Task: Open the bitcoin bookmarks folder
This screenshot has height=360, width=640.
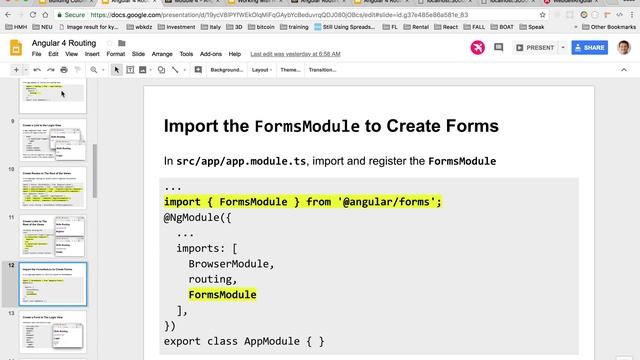Action: coord(261,27)
